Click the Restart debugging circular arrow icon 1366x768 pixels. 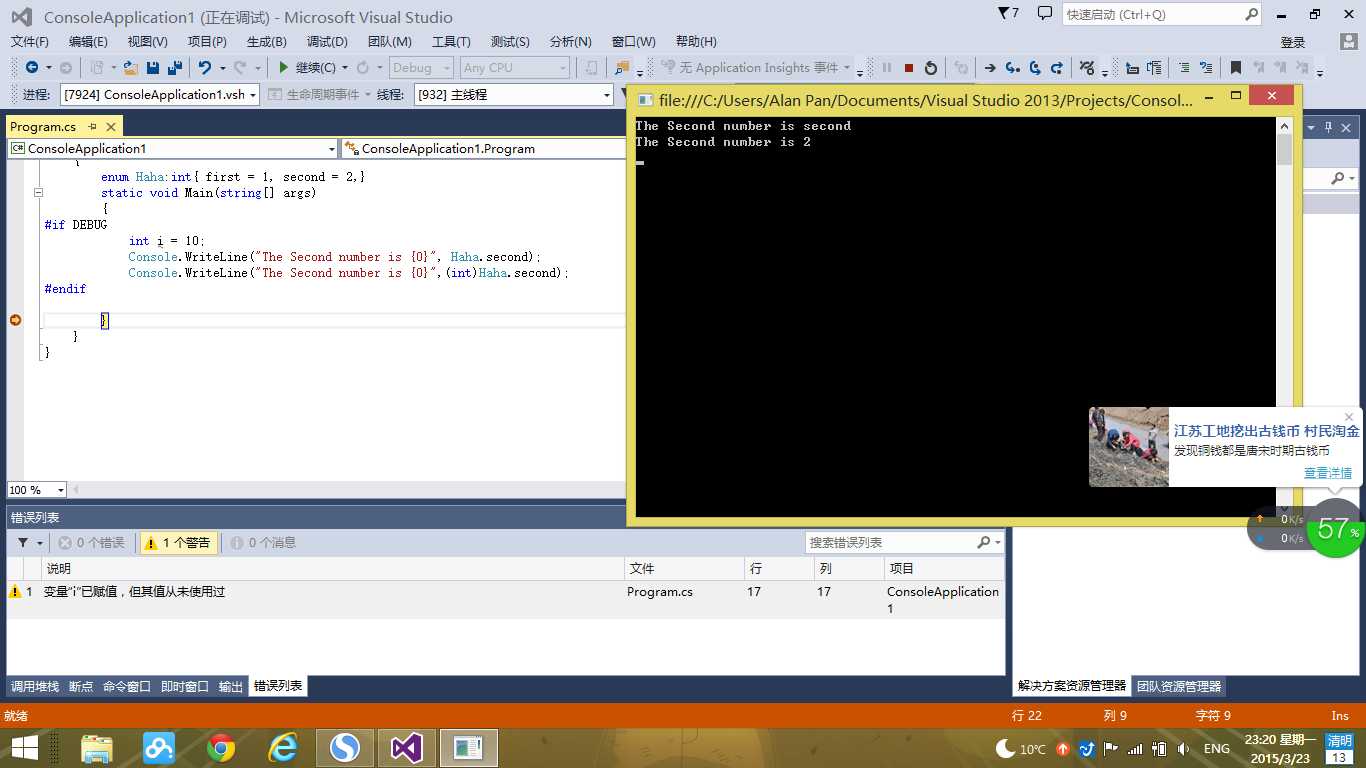[931, 68]
